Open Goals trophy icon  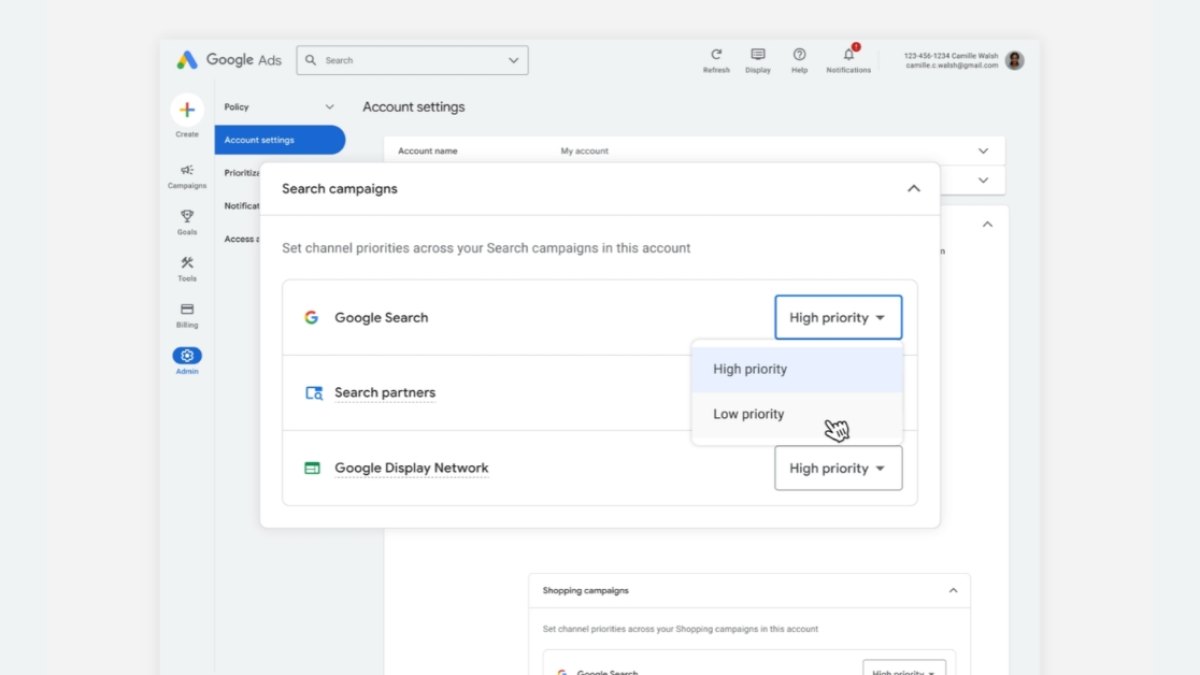point(187,216)
